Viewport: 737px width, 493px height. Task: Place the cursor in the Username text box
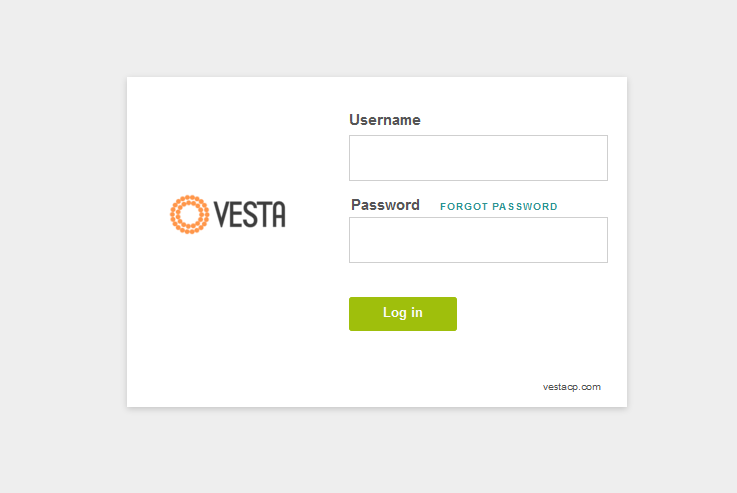coord(478,158)
